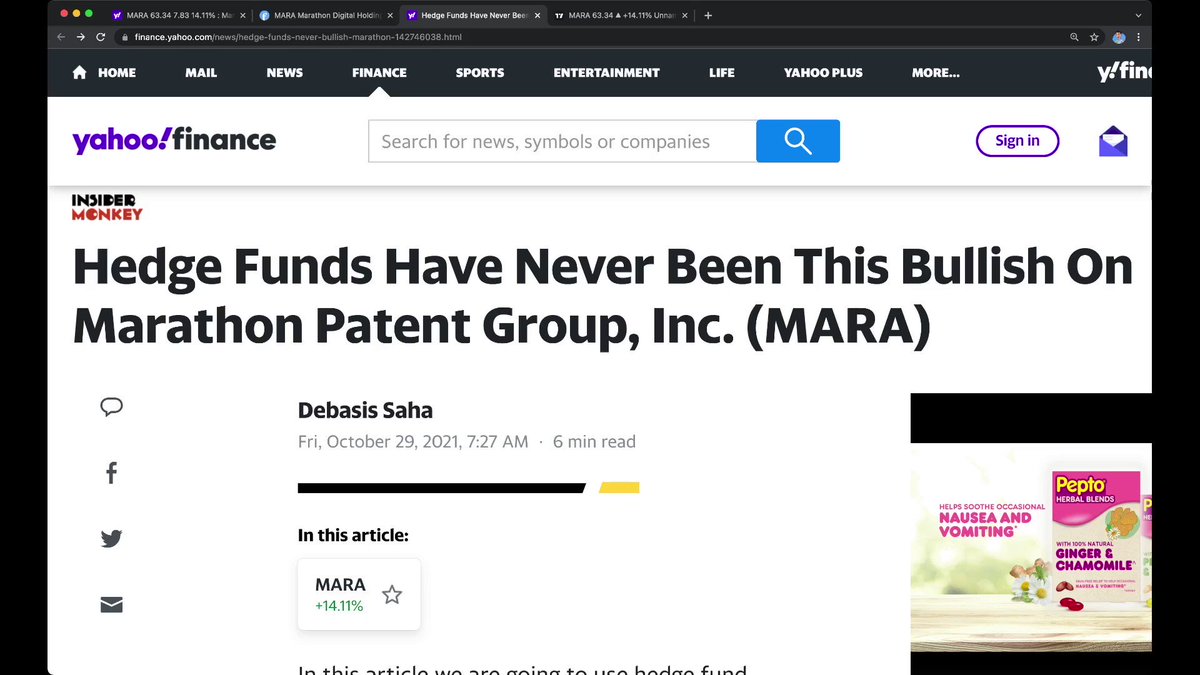Open Chrome's three-dot menu
1200x675 pixels.
click(1138, 37)
